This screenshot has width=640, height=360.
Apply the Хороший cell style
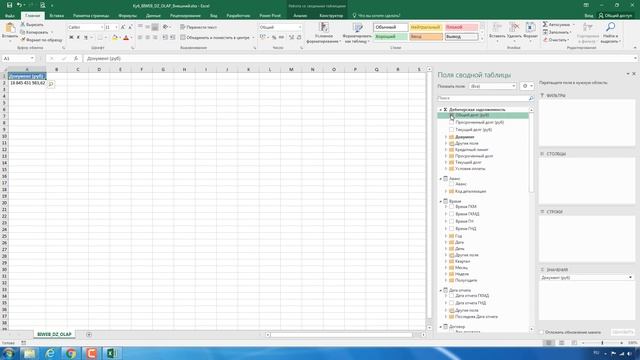pos(391,37)
